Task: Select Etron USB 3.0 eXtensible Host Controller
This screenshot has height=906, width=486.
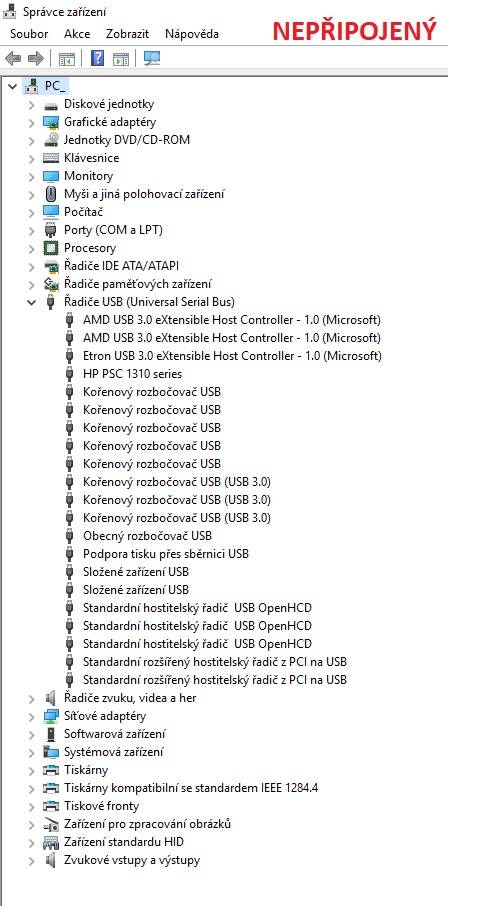Action: pyautogui.click(x=232, y=356)
